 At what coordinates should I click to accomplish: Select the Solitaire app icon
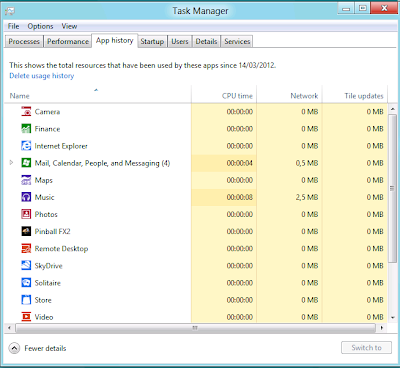[x=26, y=283]
